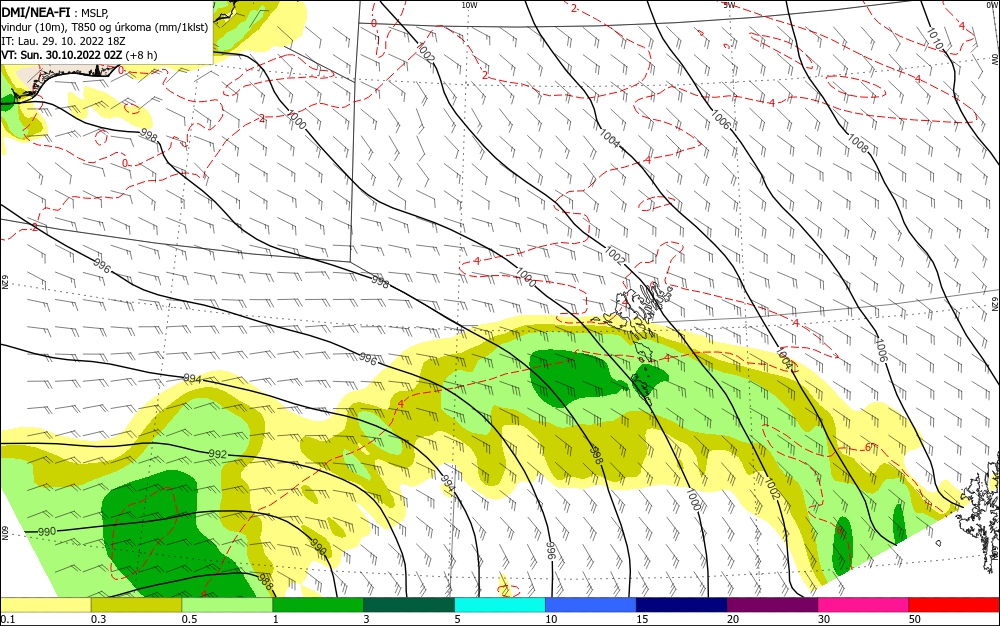Click the 'DMI/NEA-FI : MSLP,' title text
This screenshot has height=626, width=1000.
[55, 13]
